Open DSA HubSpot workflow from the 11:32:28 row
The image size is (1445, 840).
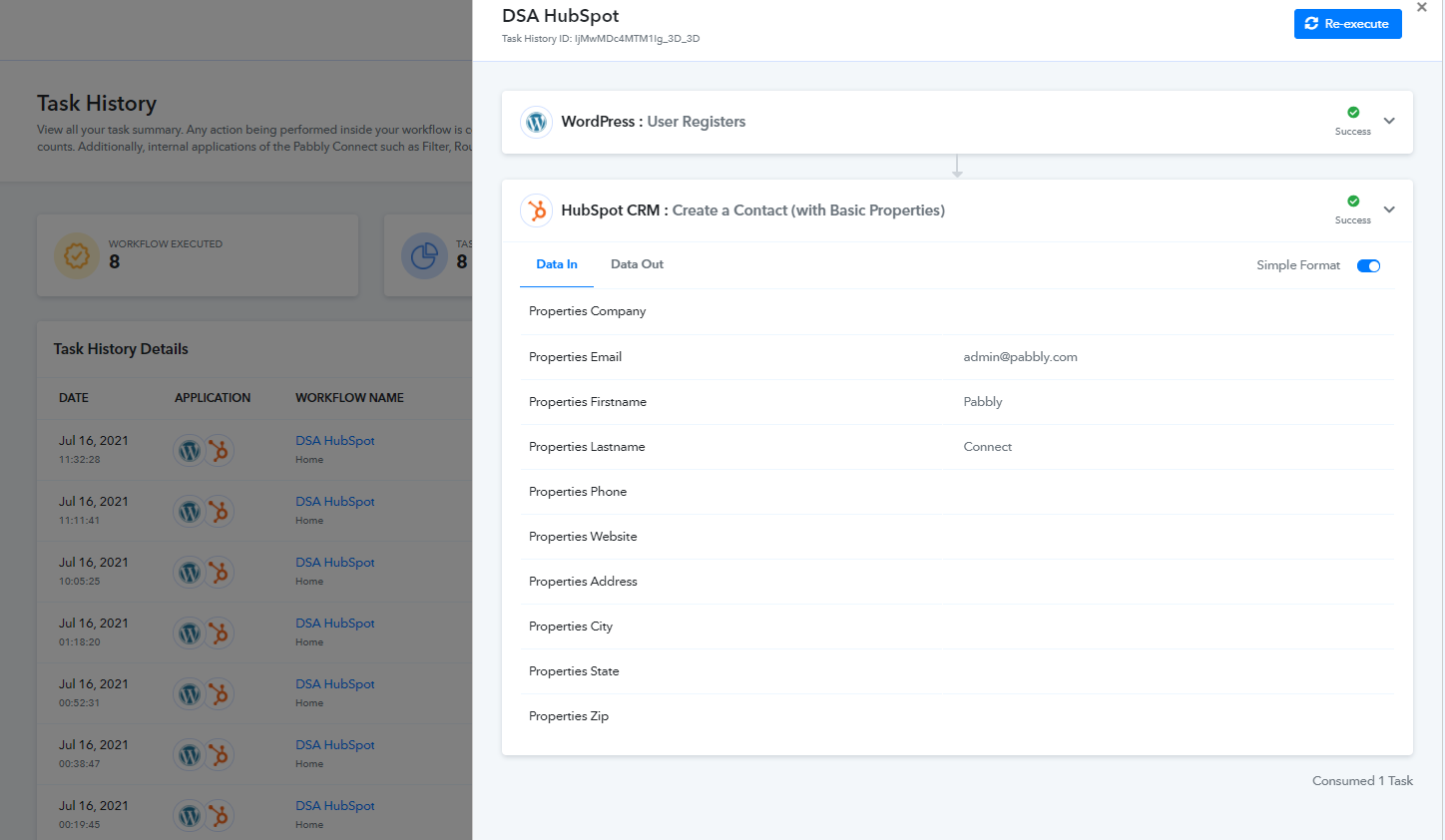pyautogui.click(x=335, y=441)
